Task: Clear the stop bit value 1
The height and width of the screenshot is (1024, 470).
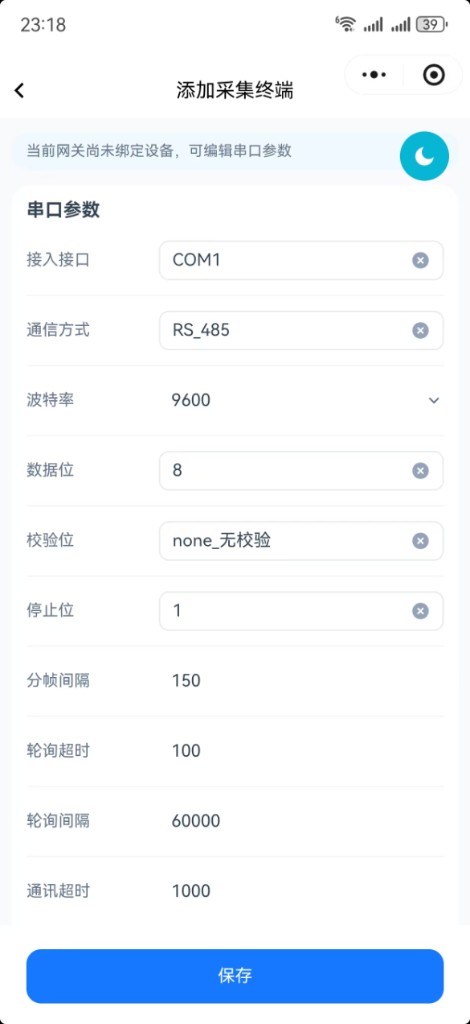Action: pyautogui.click(x=420, y=611)
